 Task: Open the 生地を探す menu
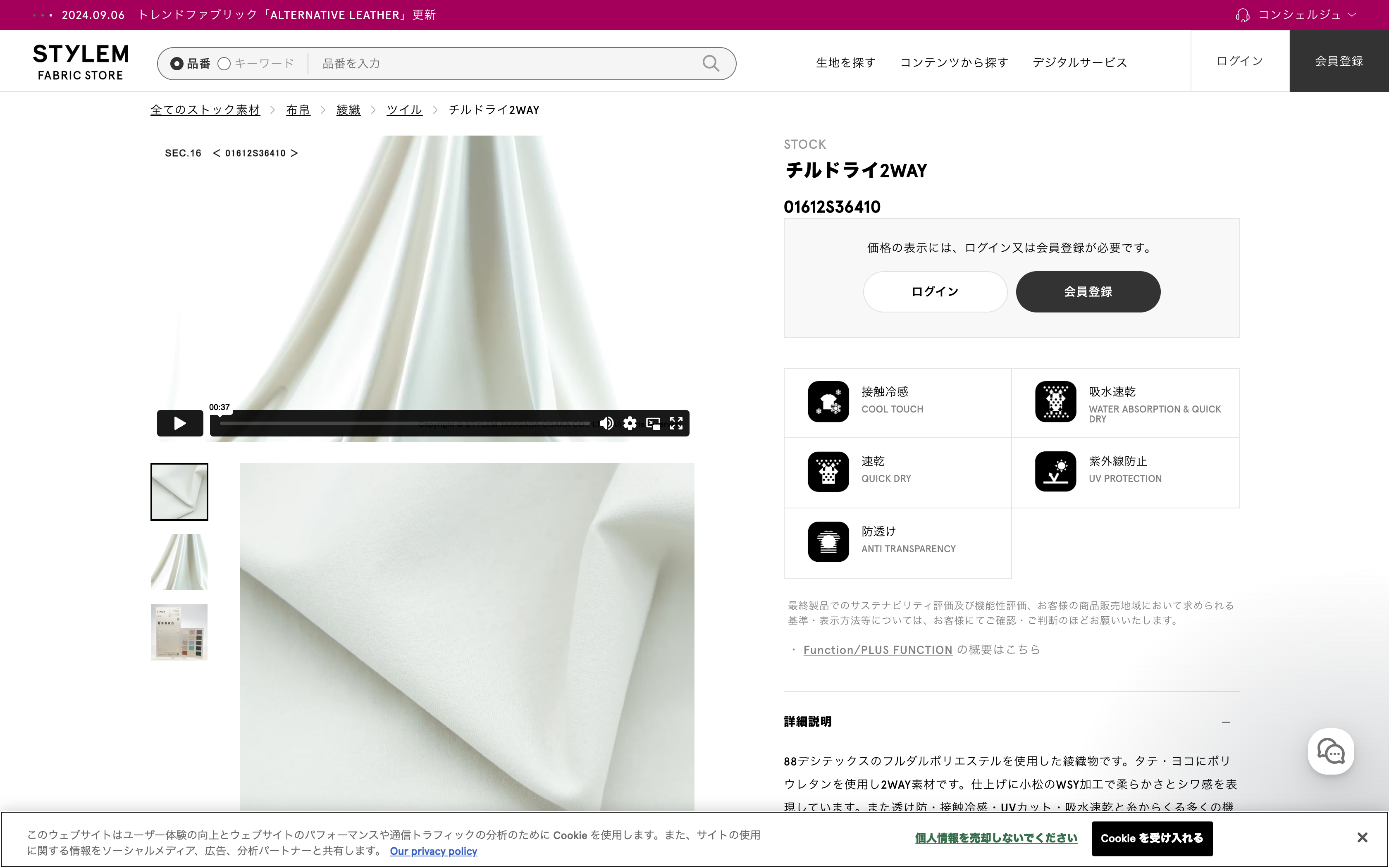[x=845, y=62]
